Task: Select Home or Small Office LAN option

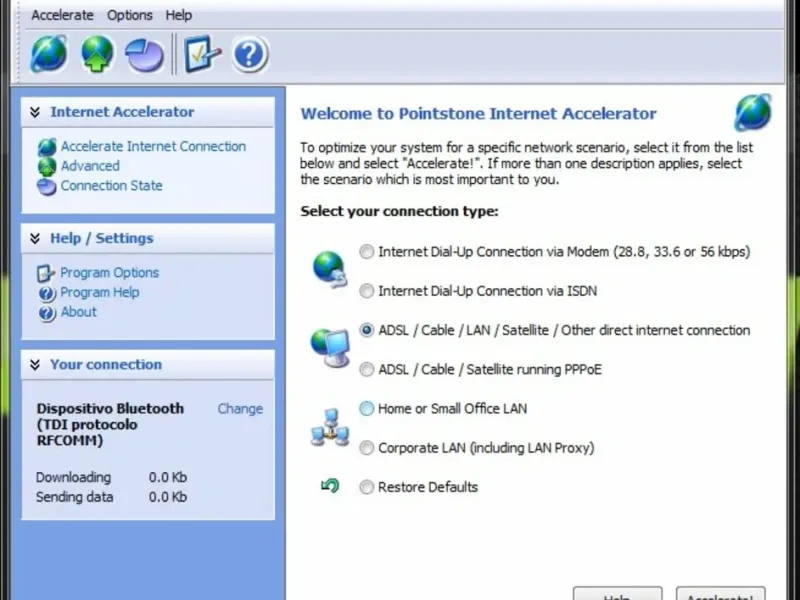Action: click(x=366, y=409)
